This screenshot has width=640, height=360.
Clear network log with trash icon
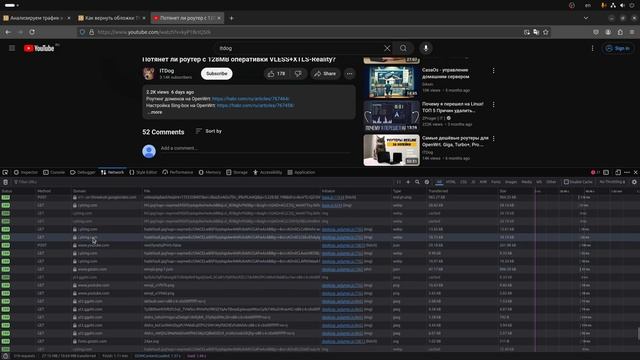pyautogui.click(x=5, y=182)
